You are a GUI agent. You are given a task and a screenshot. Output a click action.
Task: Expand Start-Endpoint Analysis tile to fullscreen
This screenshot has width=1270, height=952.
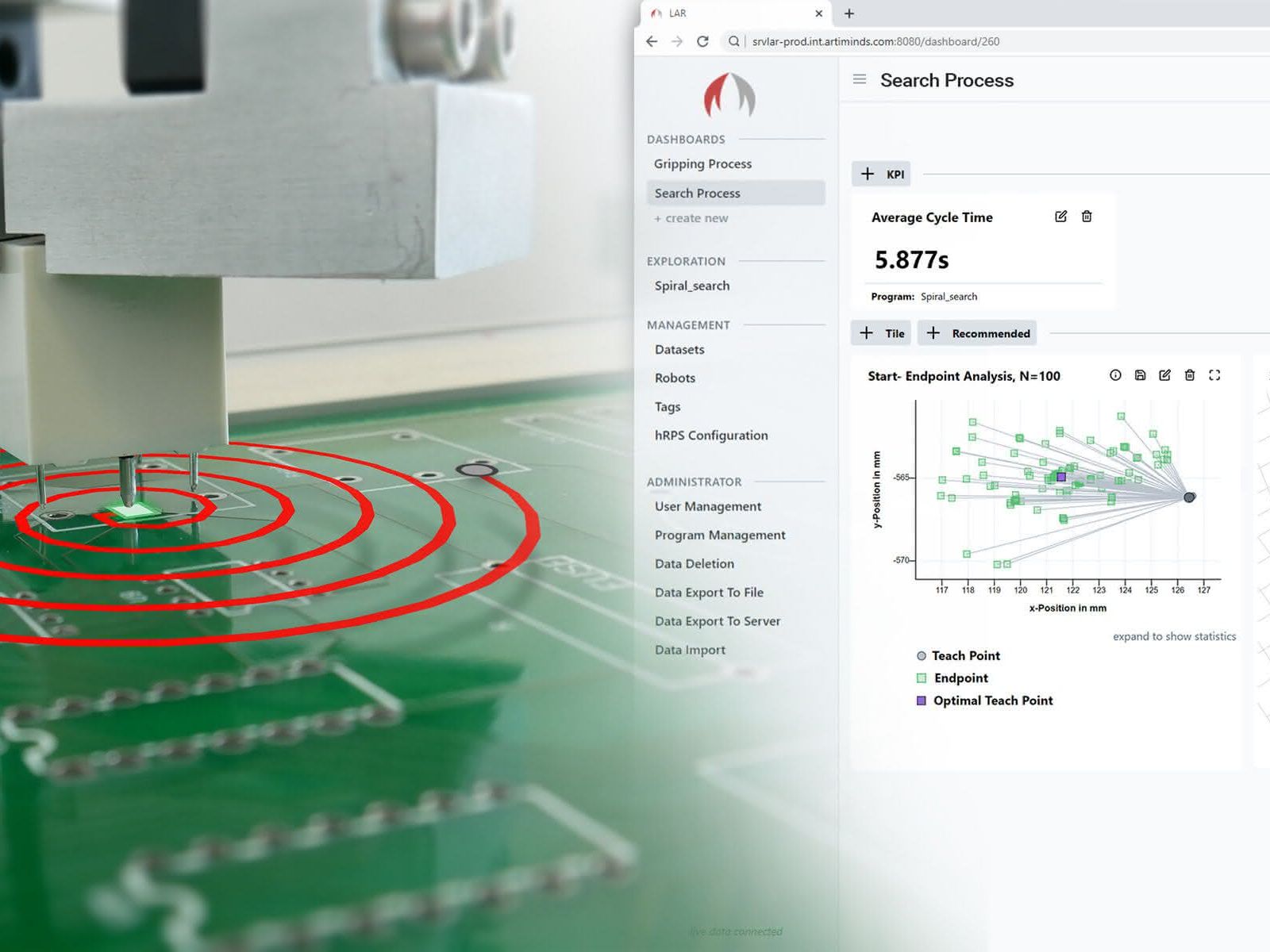1214,375
